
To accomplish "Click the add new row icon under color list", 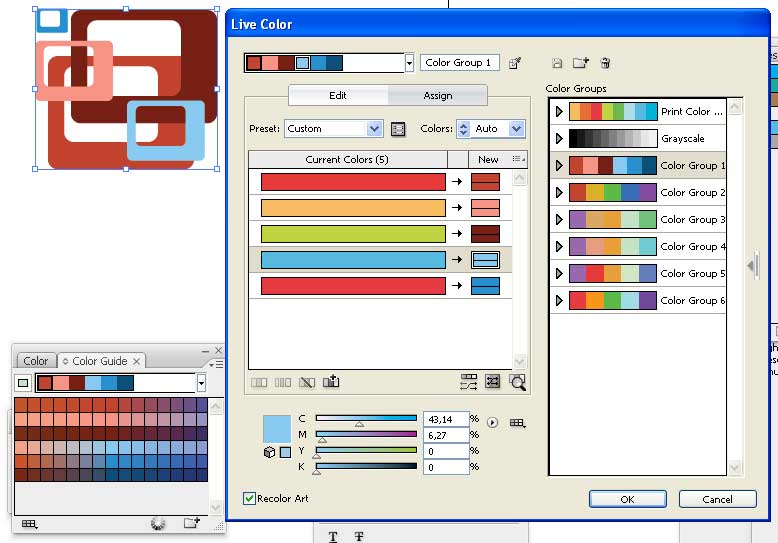I will point(332,381).
